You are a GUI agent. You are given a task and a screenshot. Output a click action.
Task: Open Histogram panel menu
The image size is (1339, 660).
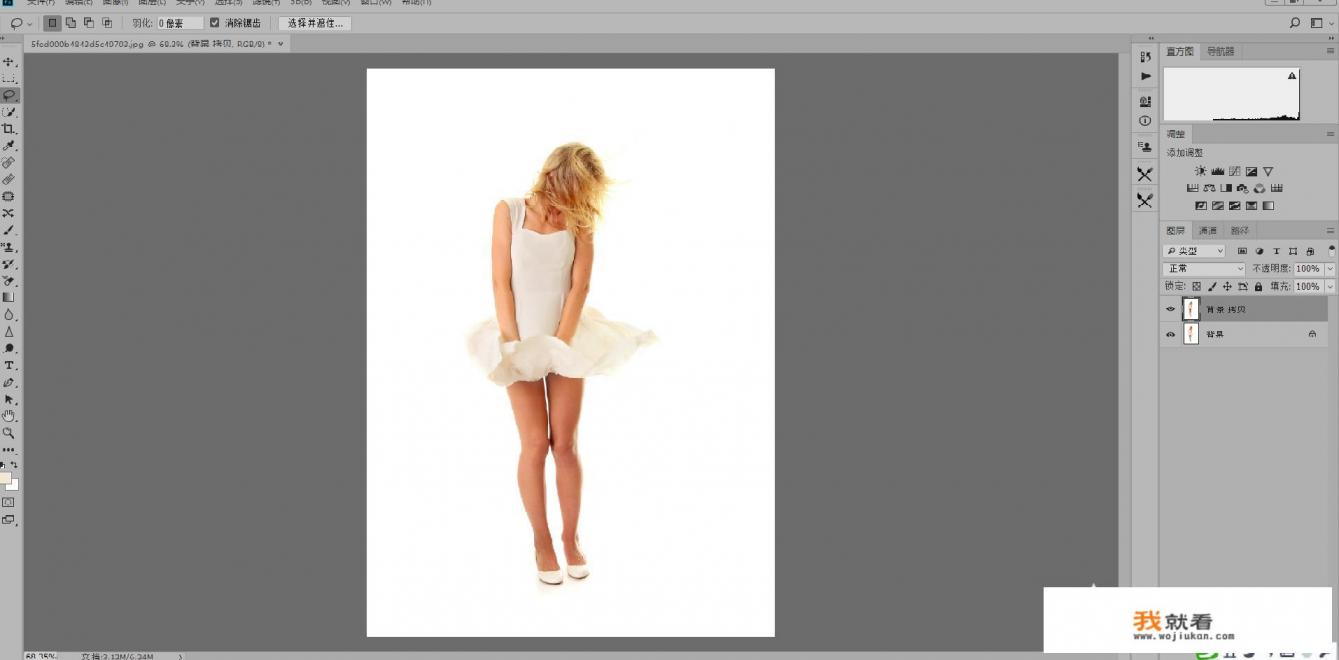tap(1330, 51)
